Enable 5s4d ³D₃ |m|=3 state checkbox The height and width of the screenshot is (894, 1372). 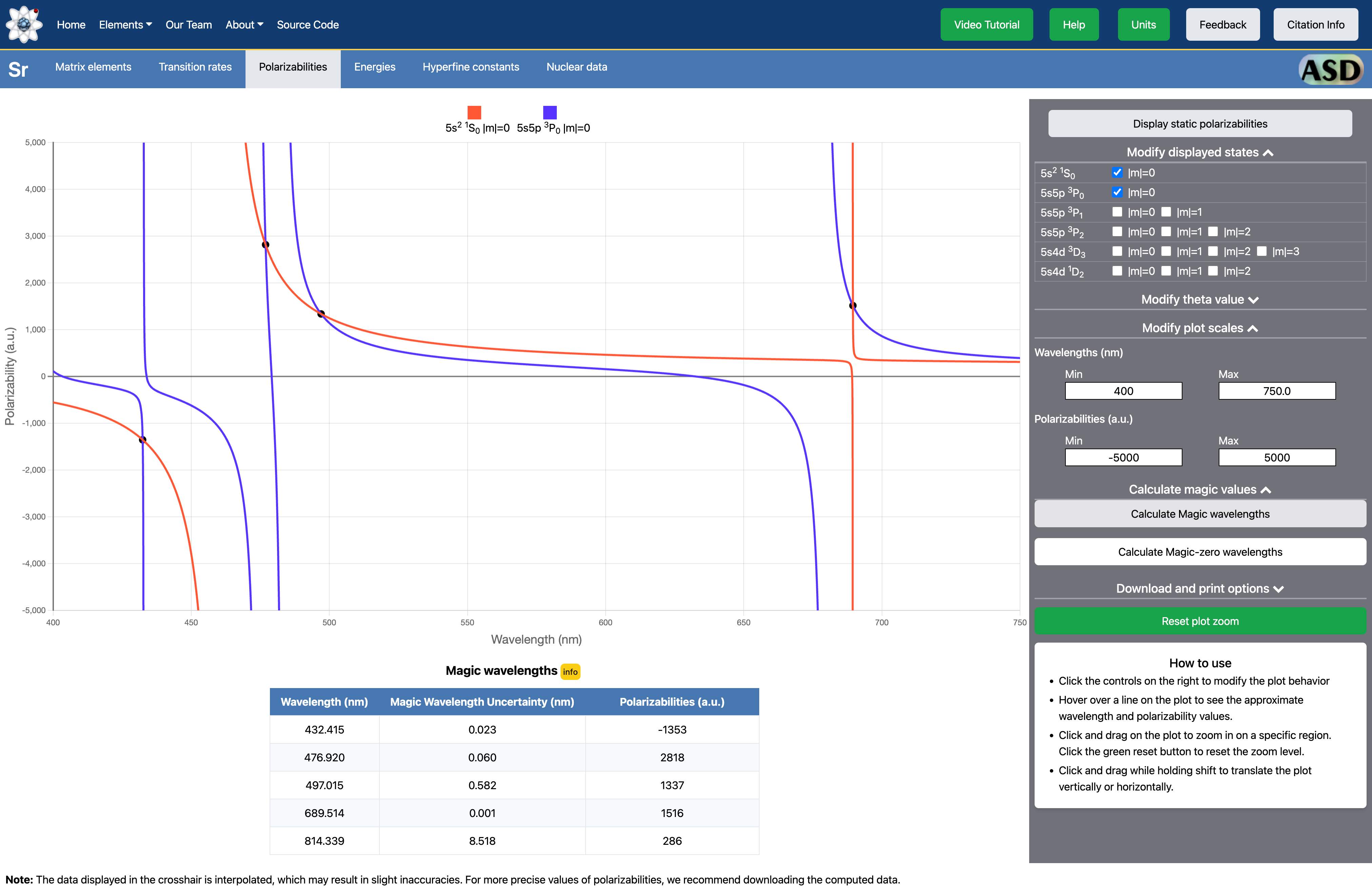tap(1261, 251)
